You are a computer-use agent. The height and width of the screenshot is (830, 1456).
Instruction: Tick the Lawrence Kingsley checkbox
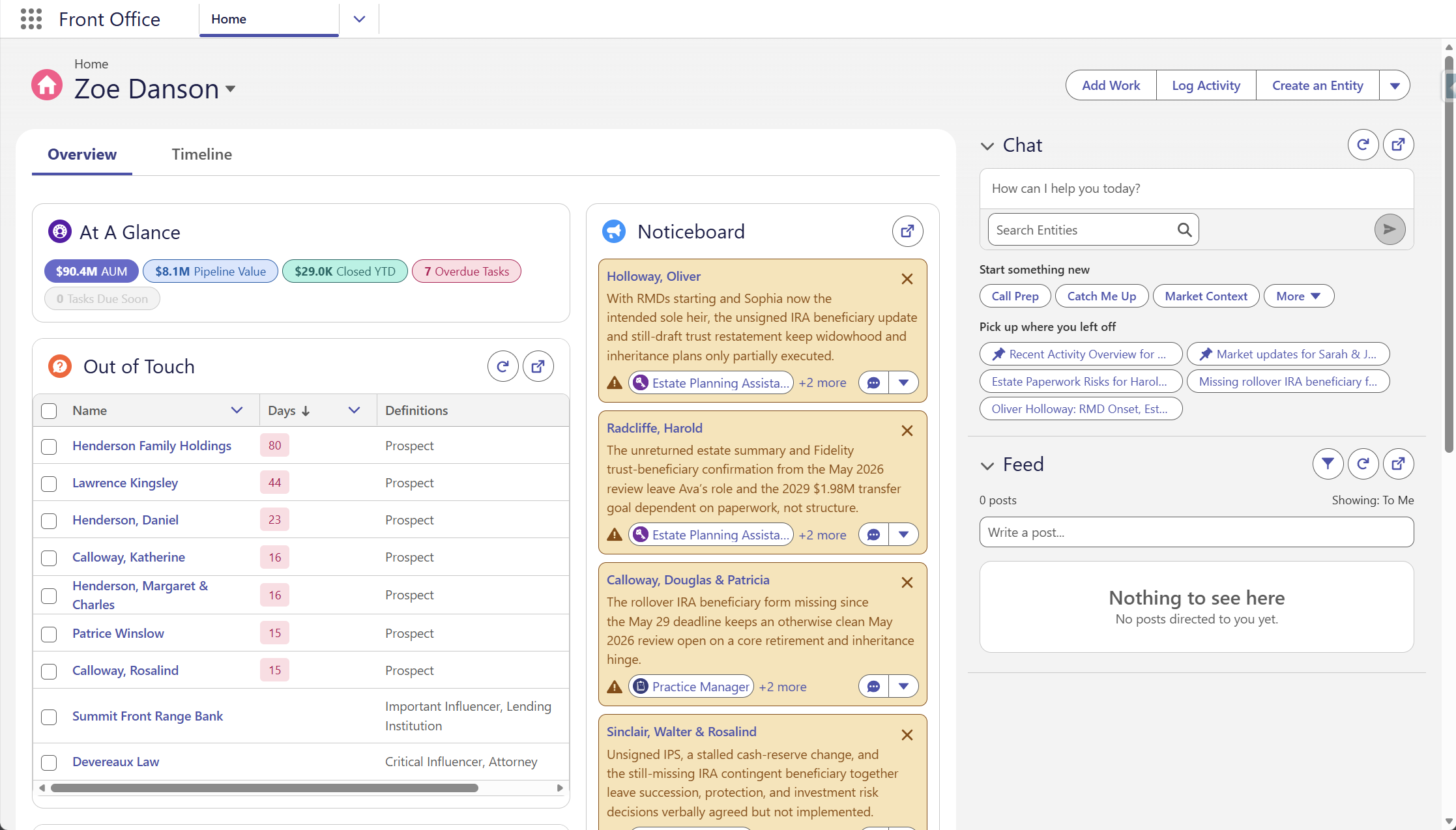coord(49,483)
